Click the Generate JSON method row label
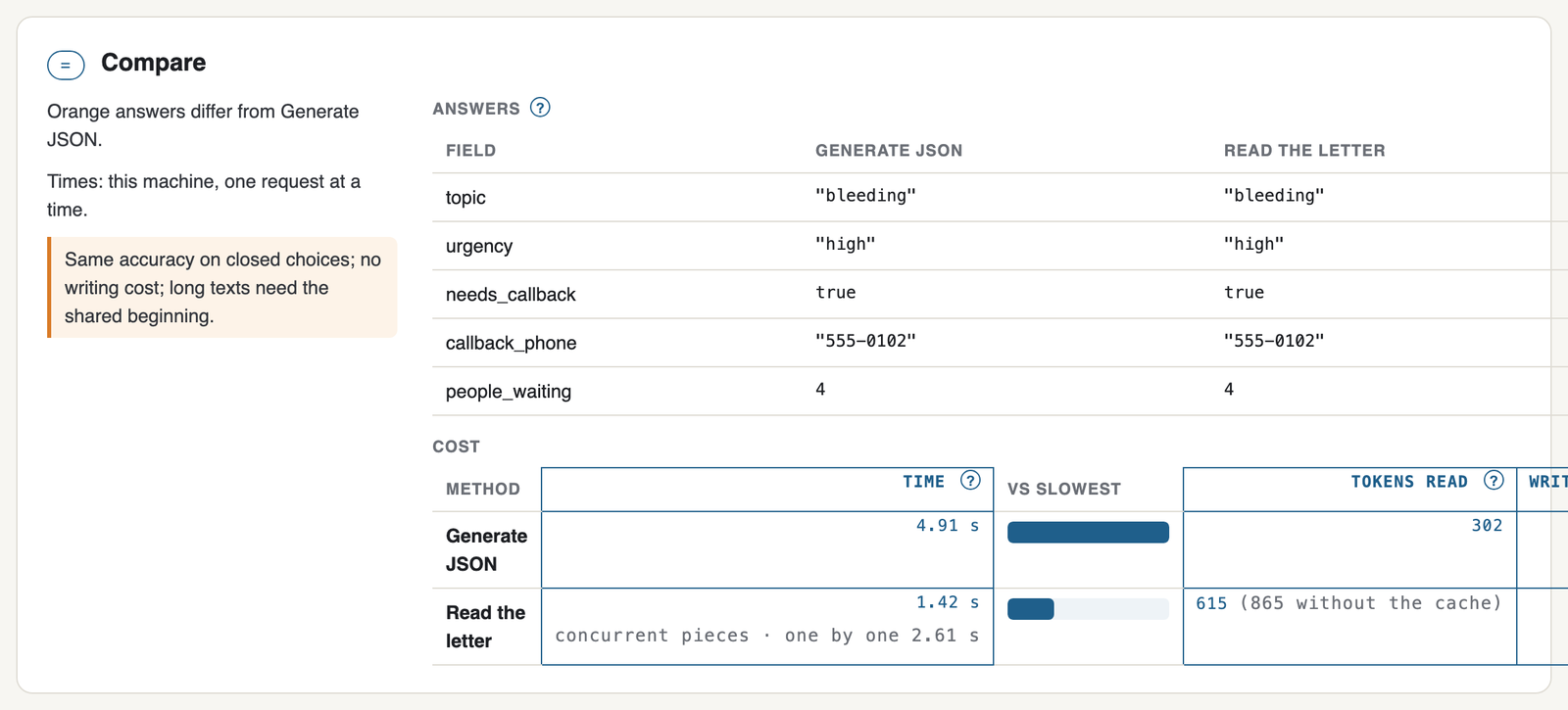 click(x=486, y=549)
